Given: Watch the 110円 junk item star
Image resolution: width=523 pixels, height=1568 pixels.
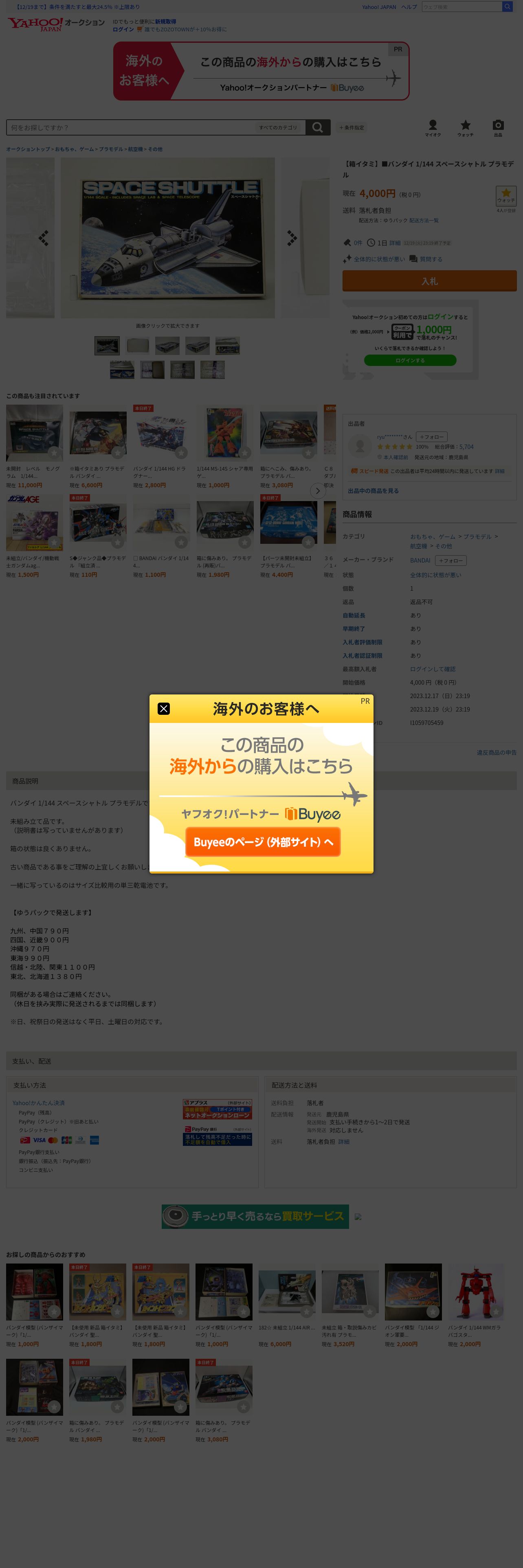Looking at the screenshot, I should [117, 542].
